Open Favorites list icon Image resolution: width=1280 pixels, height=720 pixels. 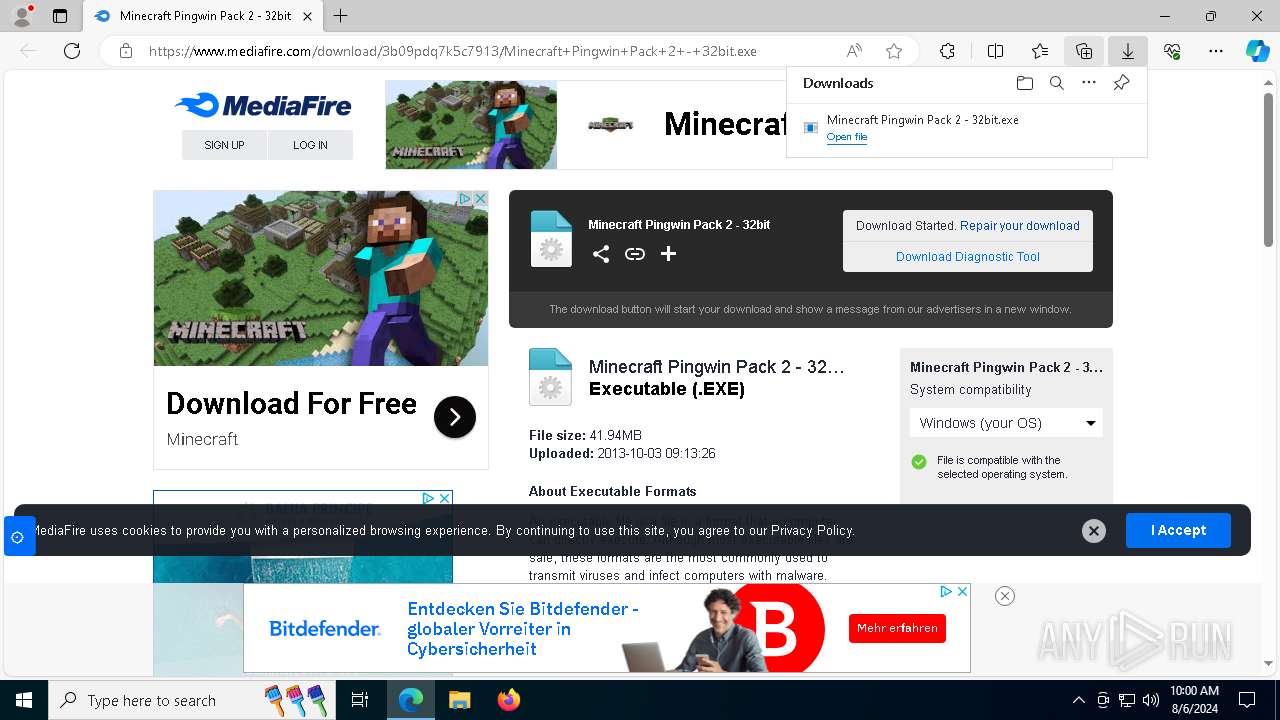point(1040,51)
